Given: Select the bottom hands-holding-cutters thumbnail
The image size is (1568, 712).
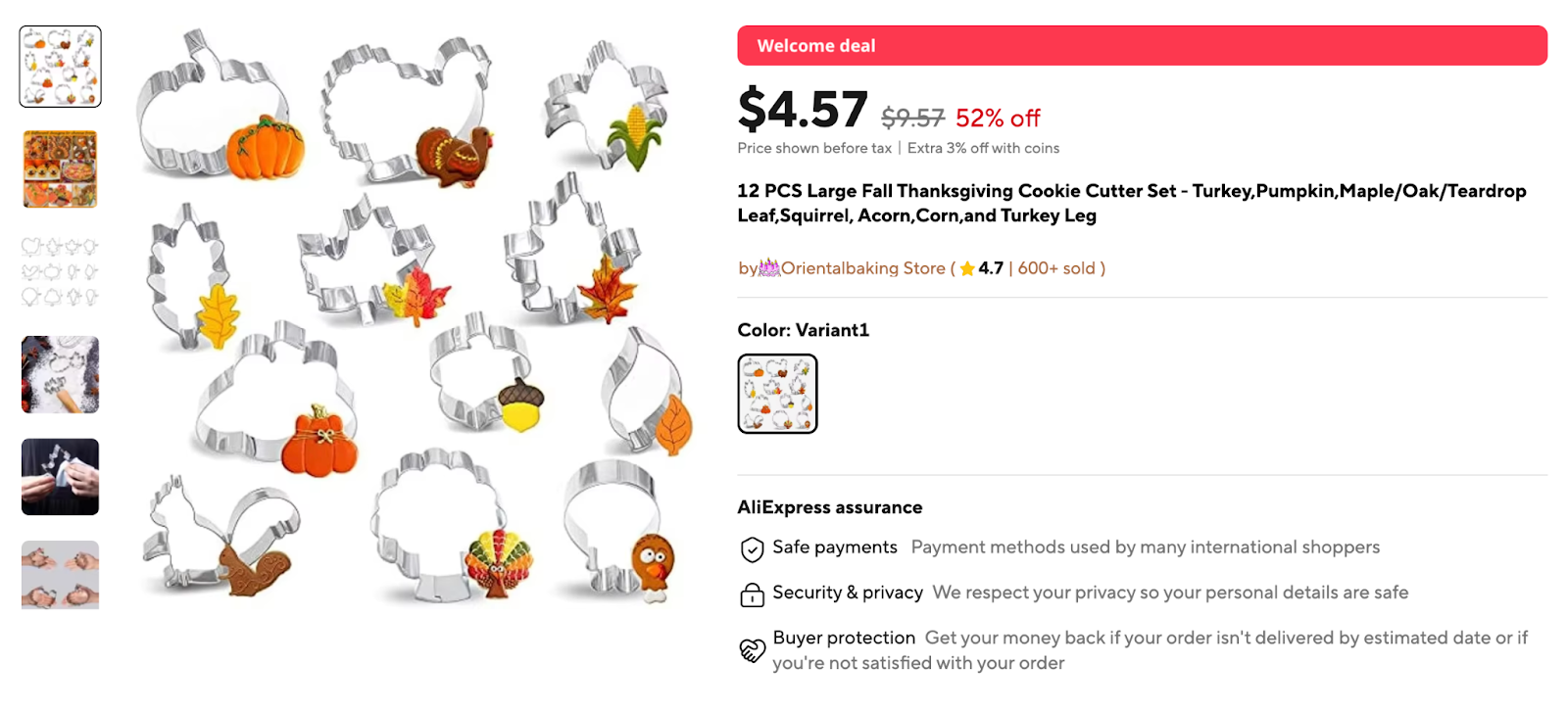Looking at the screenshot, I should tap(59, 576).
